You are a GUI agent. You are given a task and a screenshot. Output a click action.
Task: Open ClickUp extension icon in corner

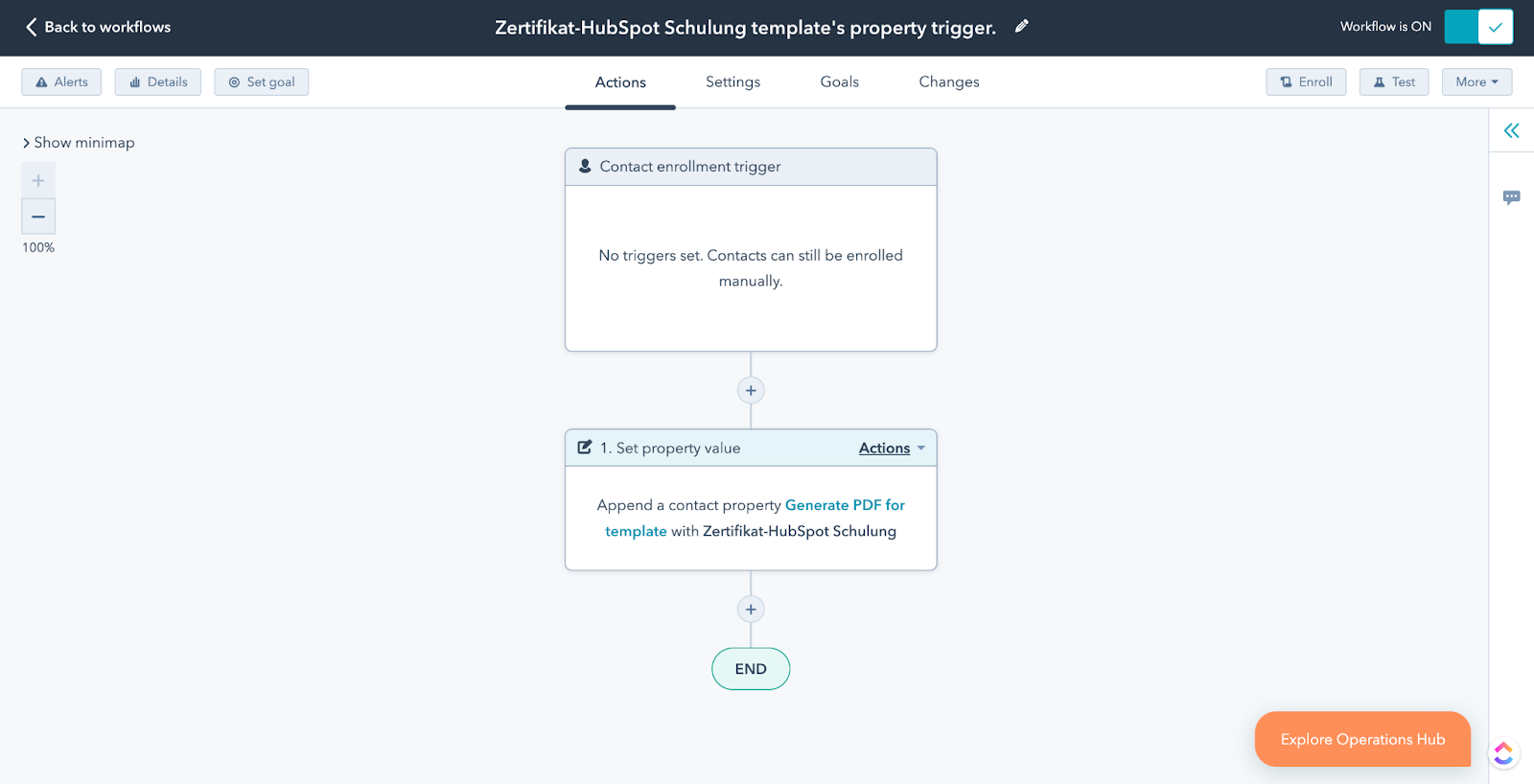point(1503,753)
